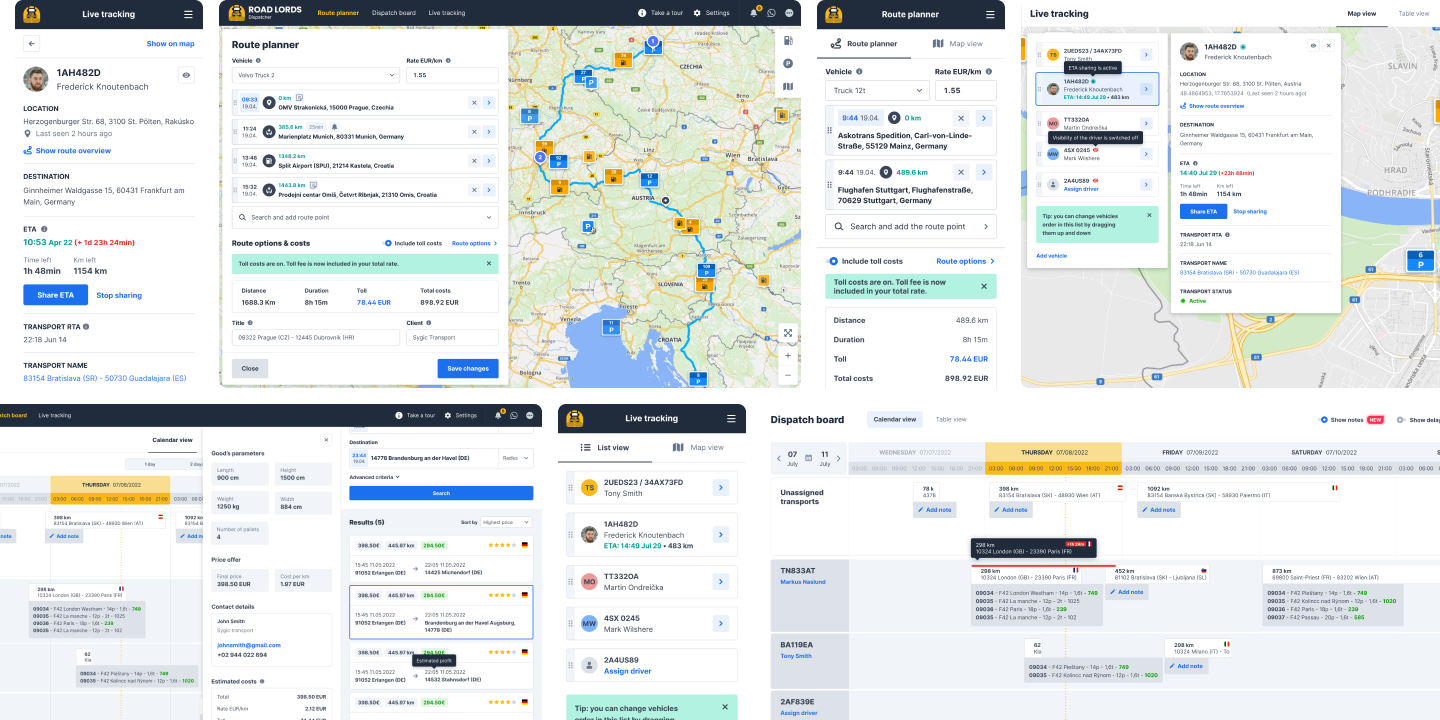This screenshot has width=1440, height=720.
Task: Click Title field 08322 Prague – 12445 Dubrovnik
Action: (x=315, y=338)
